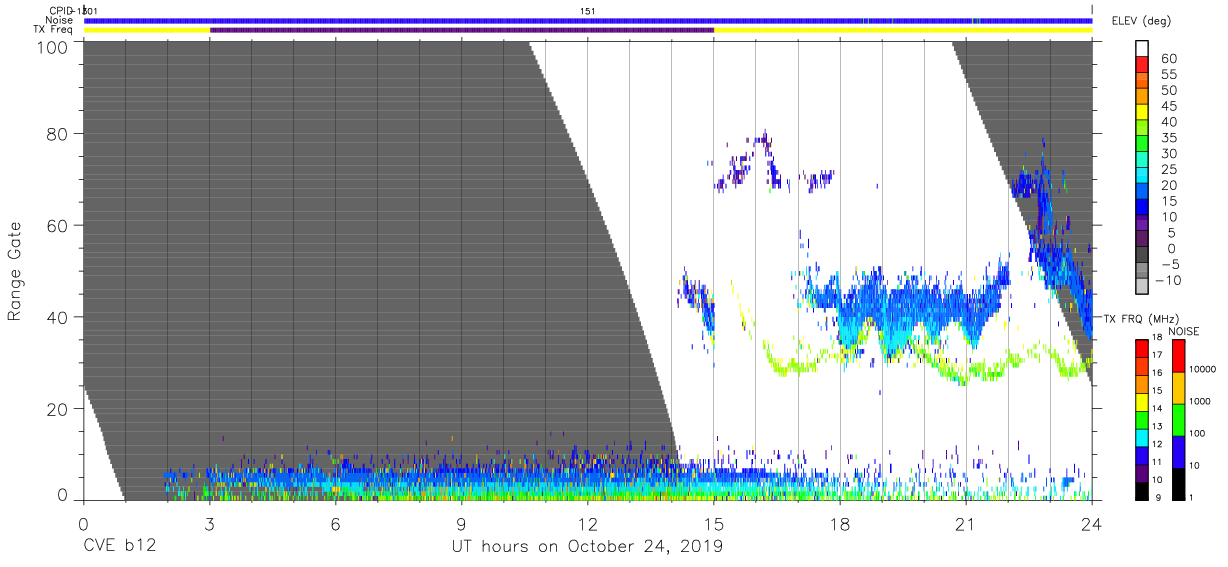Click the purple segment of TX Freq strip
This screenshot has width=1228, height=567.
[462, 30]
